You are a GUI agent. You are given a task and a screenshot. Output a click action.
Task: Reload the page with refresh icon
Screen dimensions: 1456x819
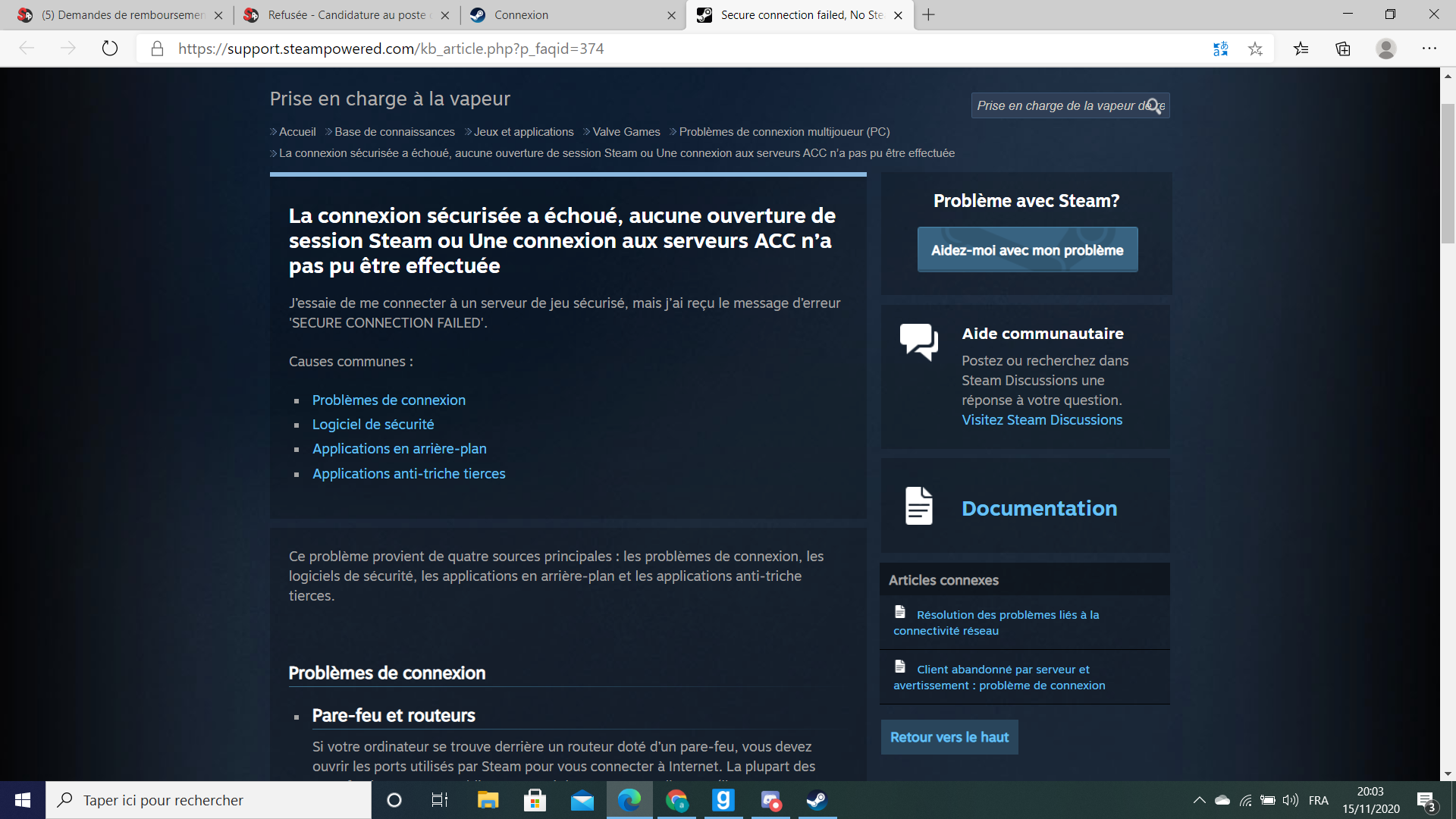click(x=110, y=49)
